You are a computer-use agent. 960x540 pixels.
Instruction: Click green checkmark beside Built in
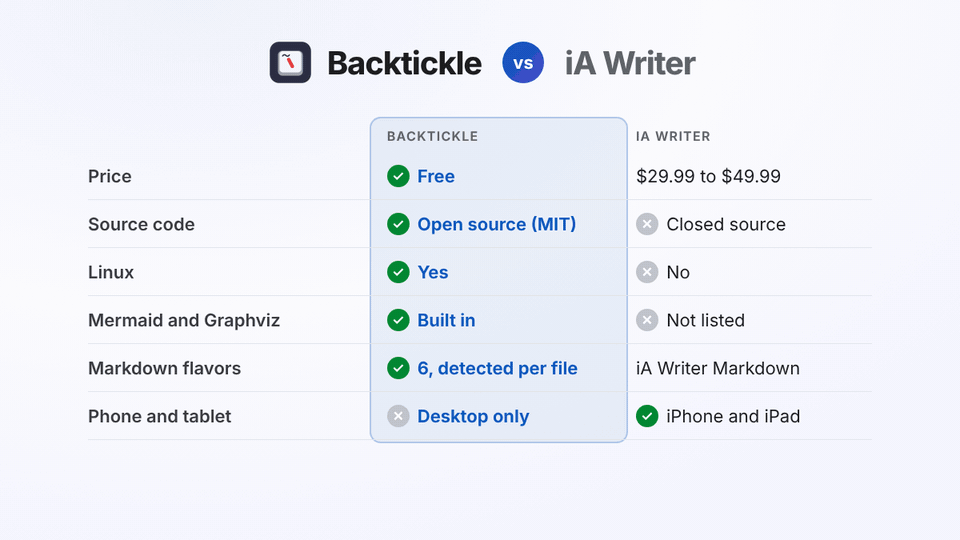pyautogui.click(x=398, y=320)
